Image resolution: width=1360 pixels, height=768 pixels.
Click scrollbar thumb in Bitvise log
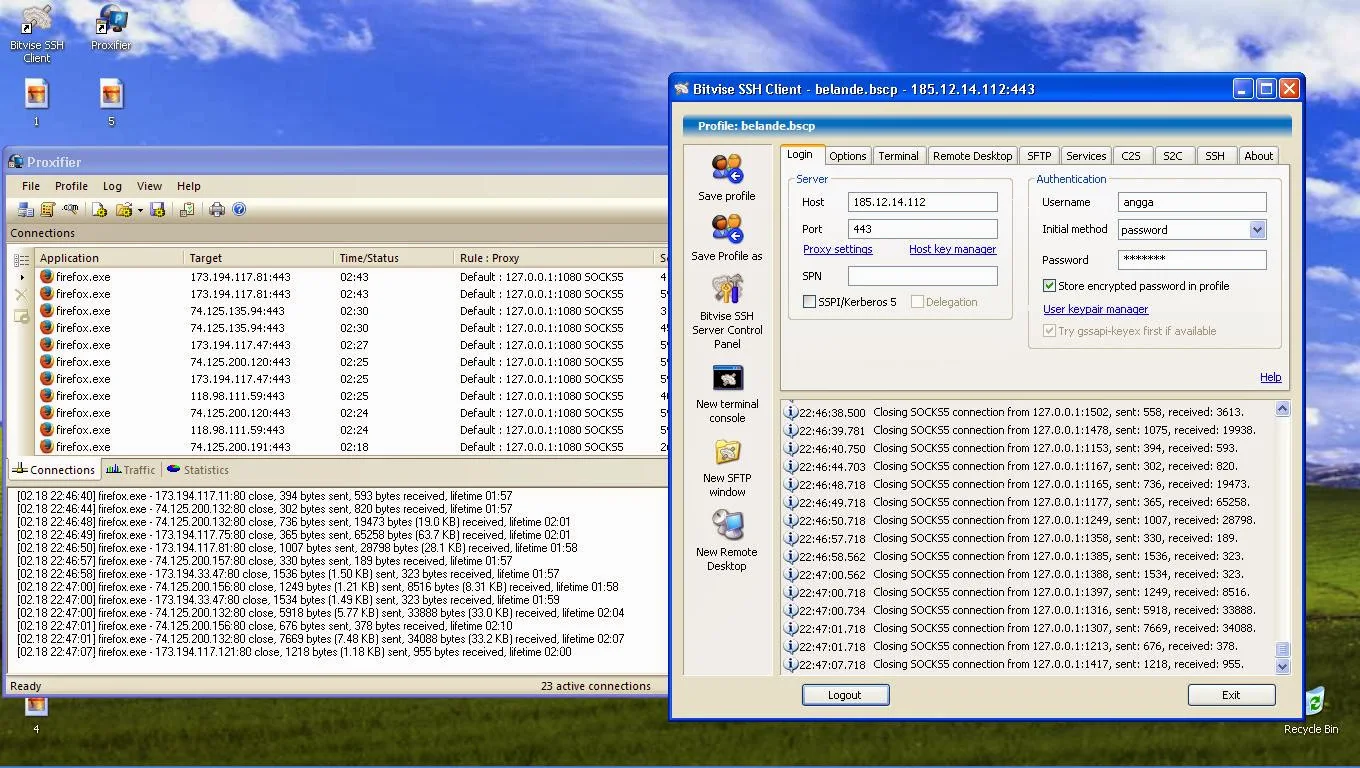coord(1282,650)
